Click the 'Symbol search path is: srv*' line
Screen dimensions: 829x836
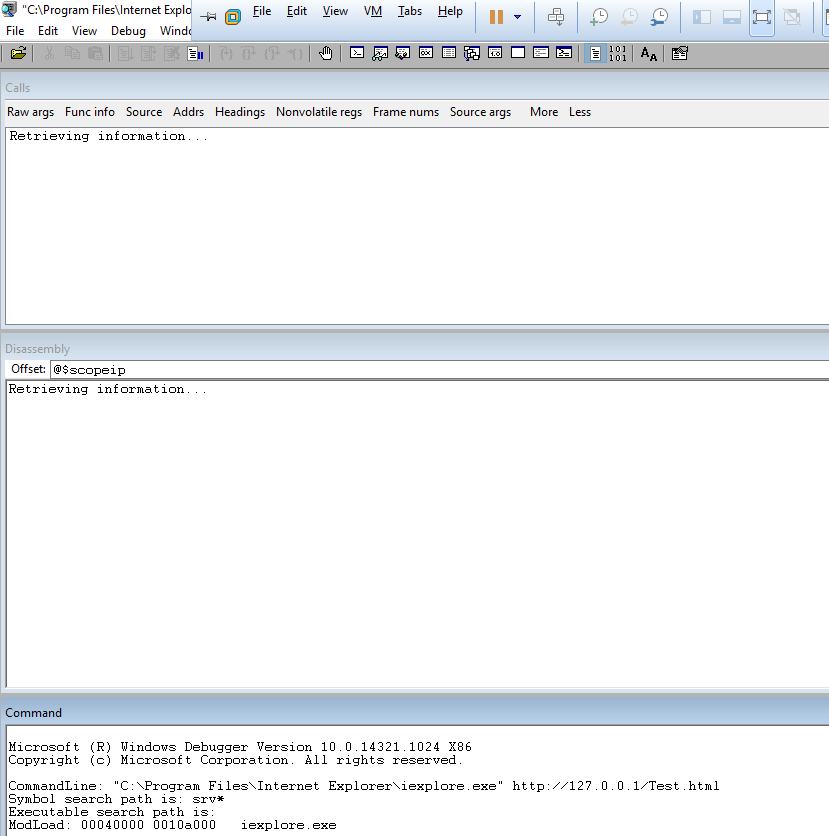[116, 799]
